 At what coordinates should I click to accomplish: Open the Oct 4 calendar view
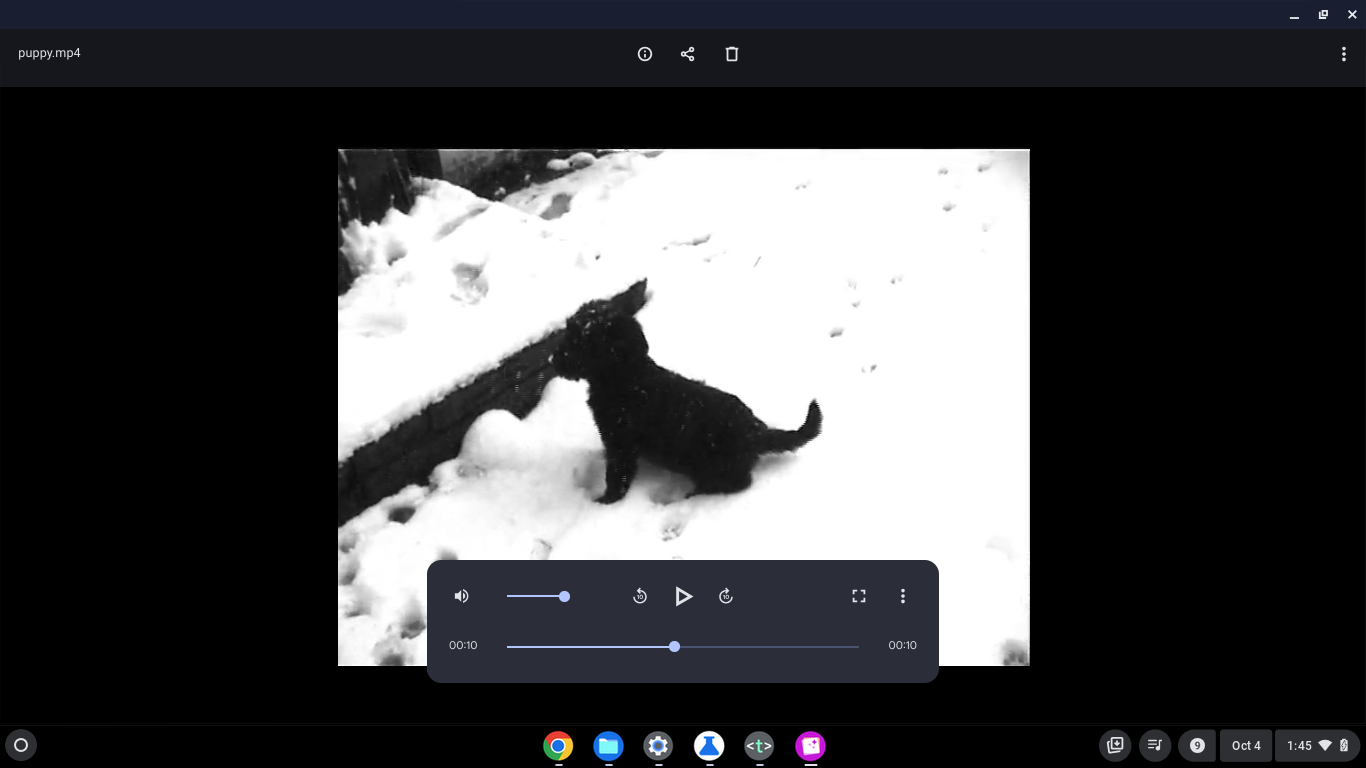pyautogui.click(x=1245, y=745)
